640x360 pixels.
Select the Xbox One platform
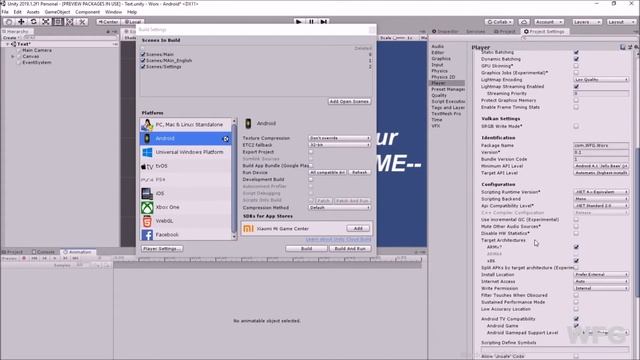tap(186, 207)
